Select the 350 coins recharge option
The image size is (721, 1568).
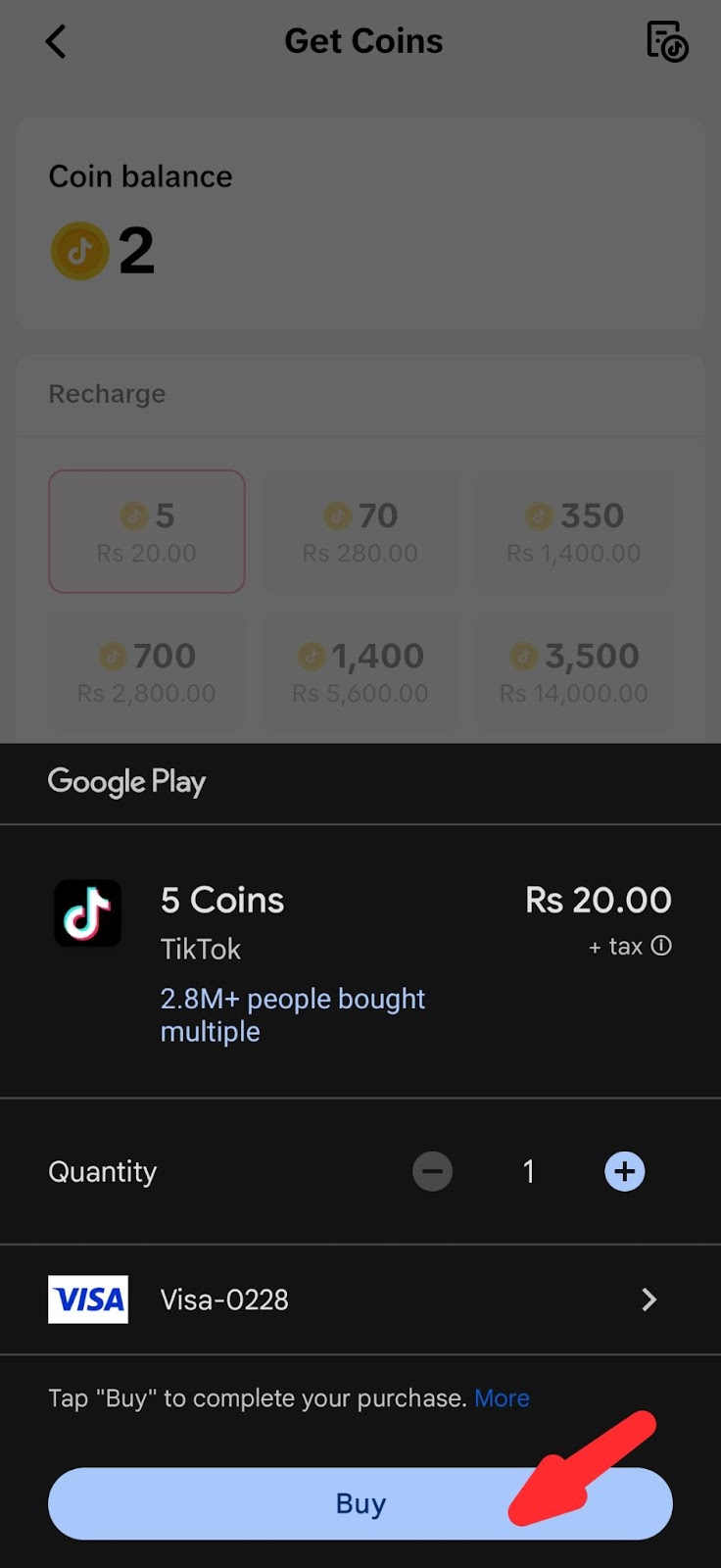[574, 532]
